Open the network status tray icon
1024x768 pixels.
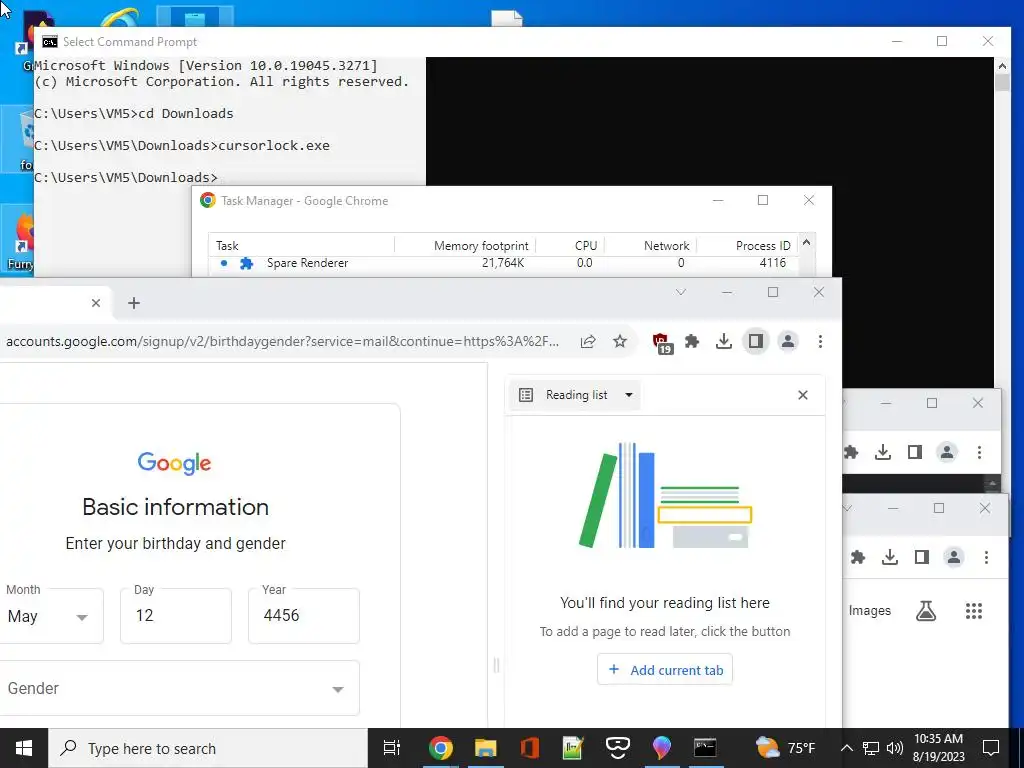coord(871,748)
